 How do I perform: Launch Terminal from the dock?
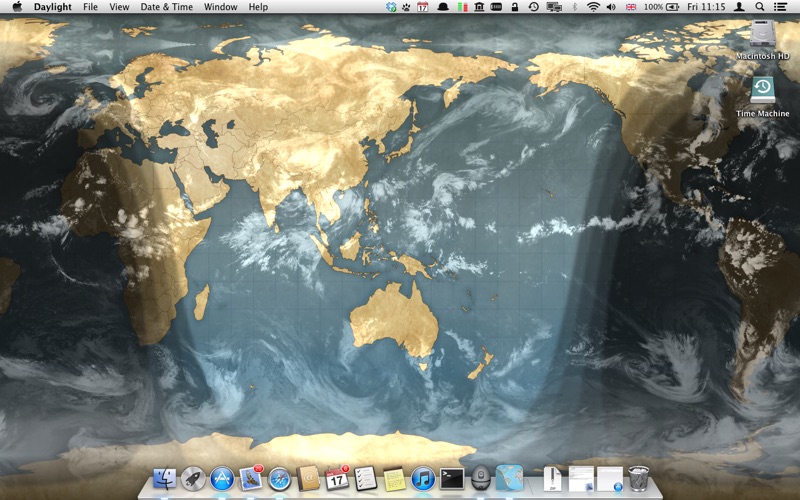[x=452, y=479]
